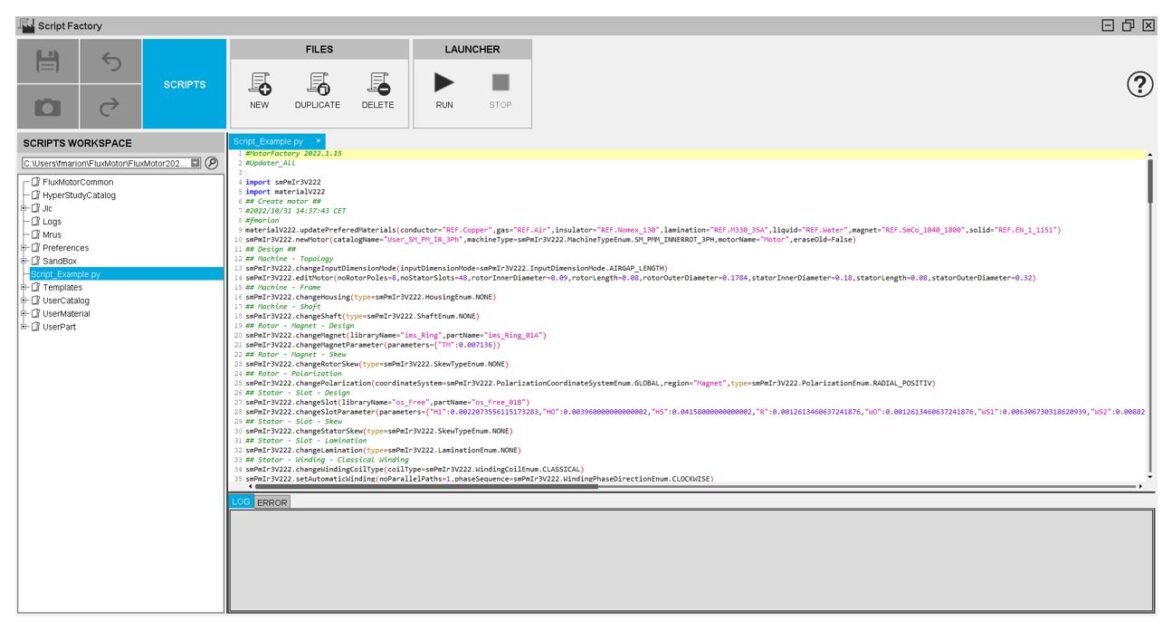Switch to the ERROR tab
1172x630 pixels.
[x=272, y=502]
